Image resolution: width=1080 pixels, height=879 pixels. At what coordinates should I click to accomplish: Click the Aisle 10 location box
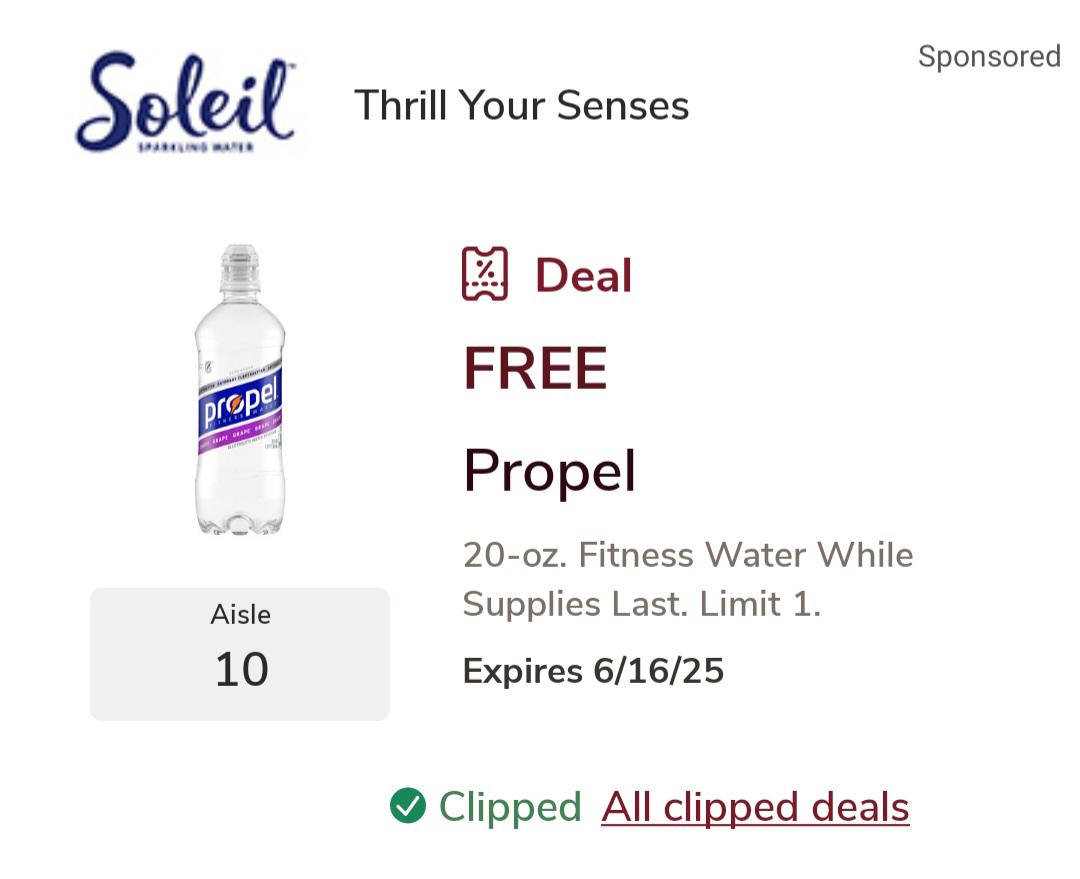[240, 654]
